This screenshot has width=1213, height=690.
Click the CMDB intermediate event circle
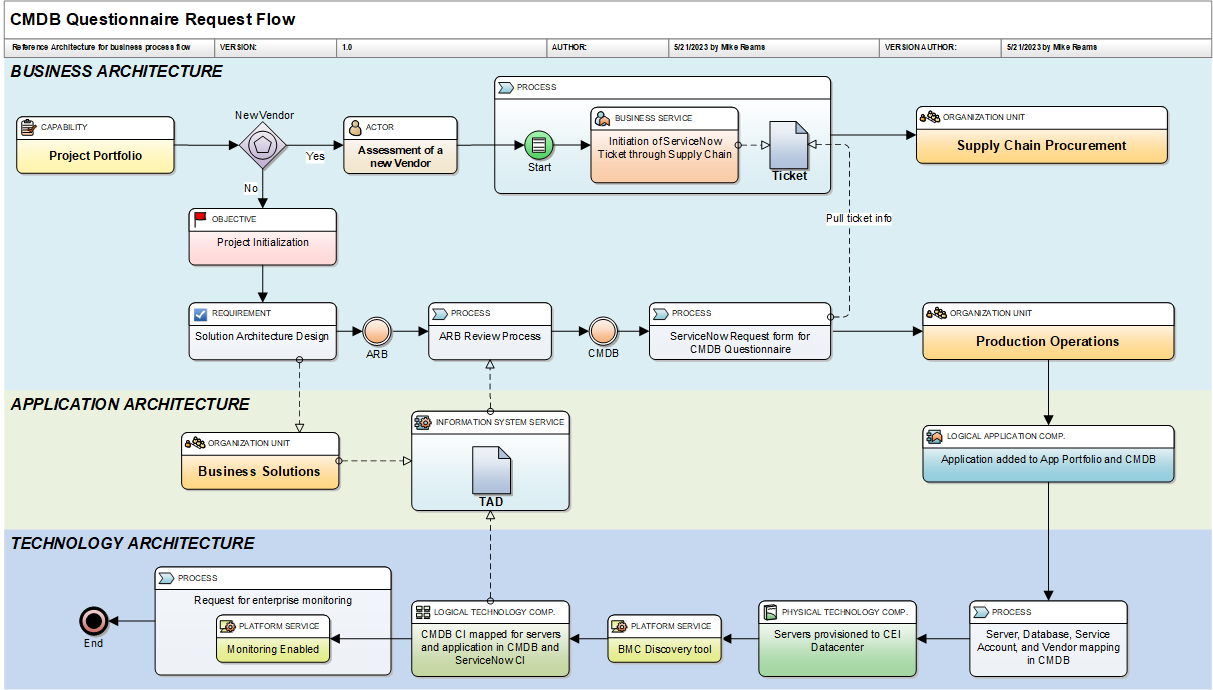(603, 331)
